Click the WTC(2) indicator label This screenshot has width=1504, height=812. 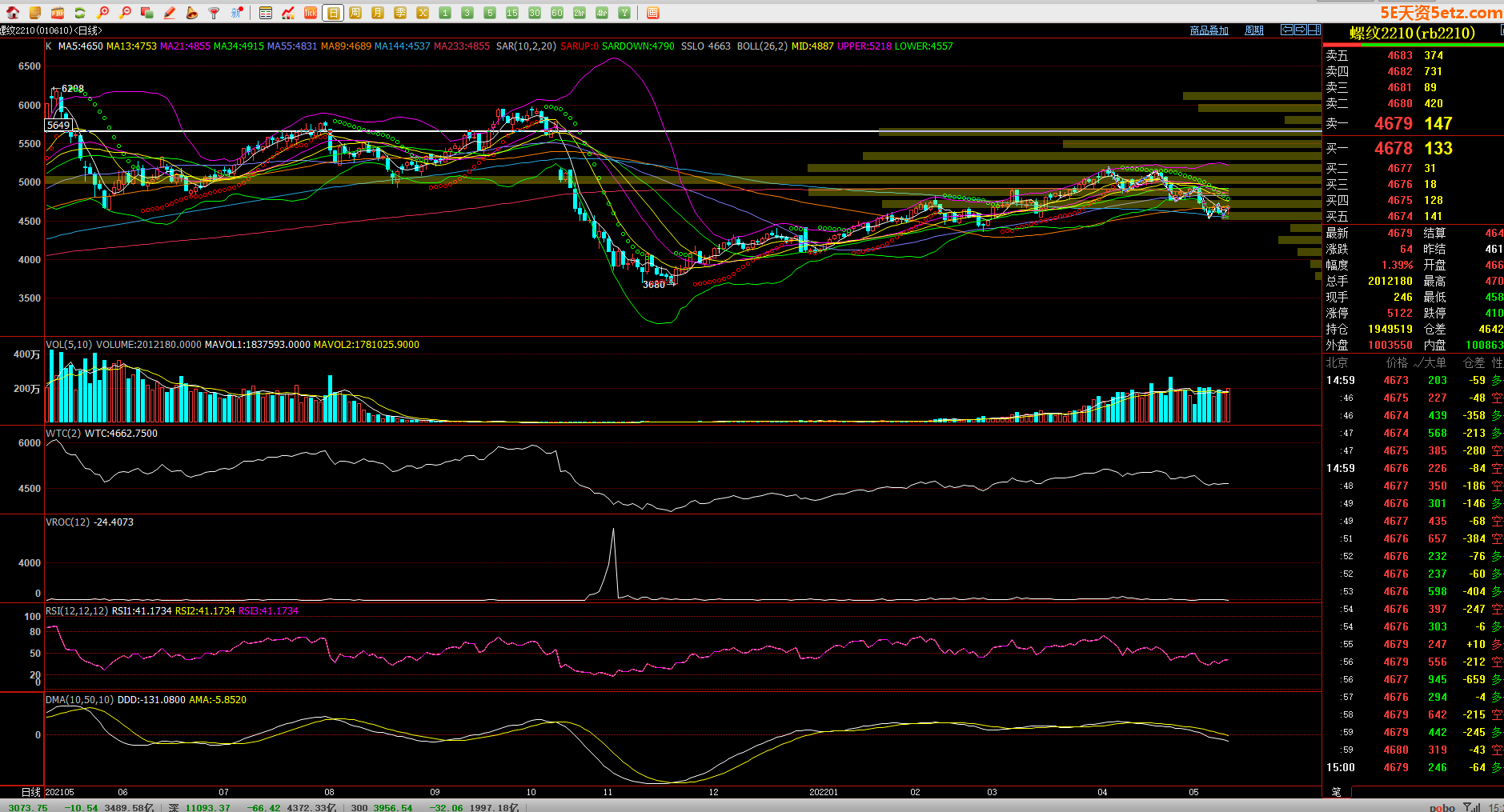63,434
